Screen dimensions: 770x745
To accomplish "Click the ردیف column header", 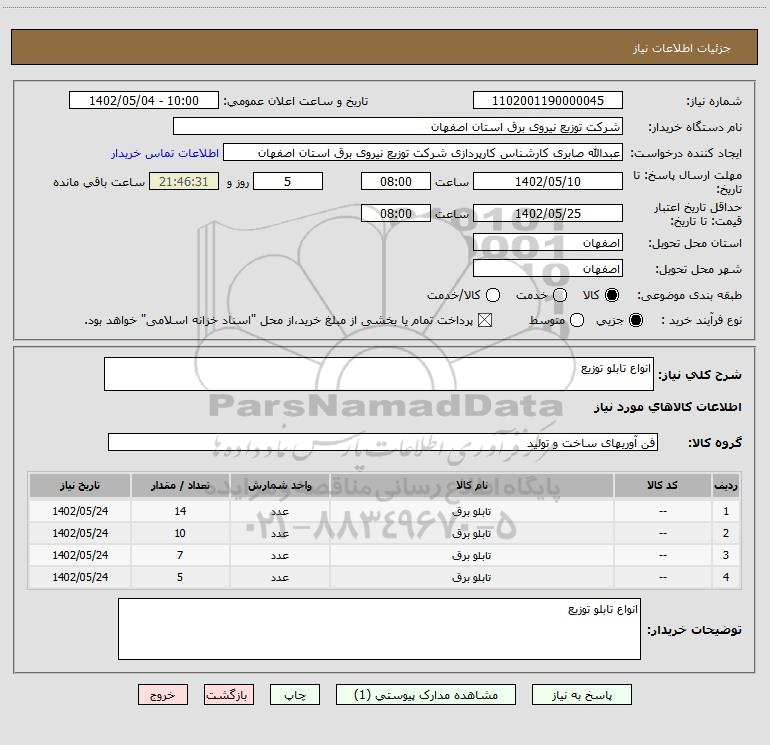I will click(x=726, y=485).
